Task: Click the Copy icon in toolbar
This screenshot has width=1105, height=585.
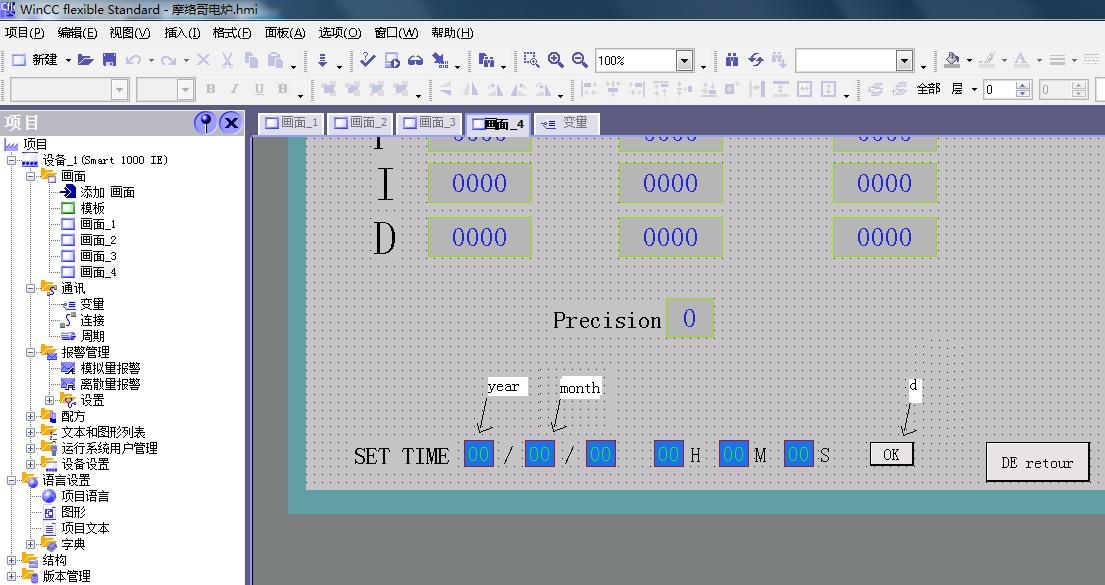Action: pos(251,60)
